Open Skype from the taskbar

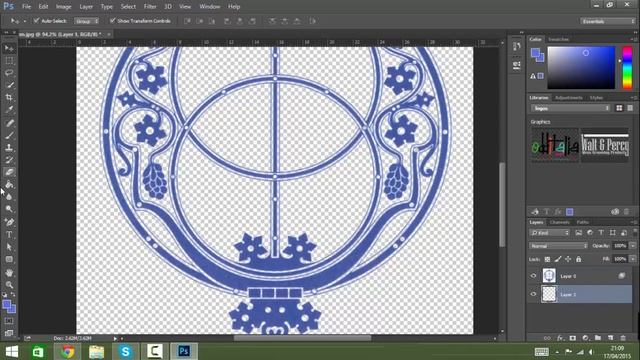pos(125,351)
